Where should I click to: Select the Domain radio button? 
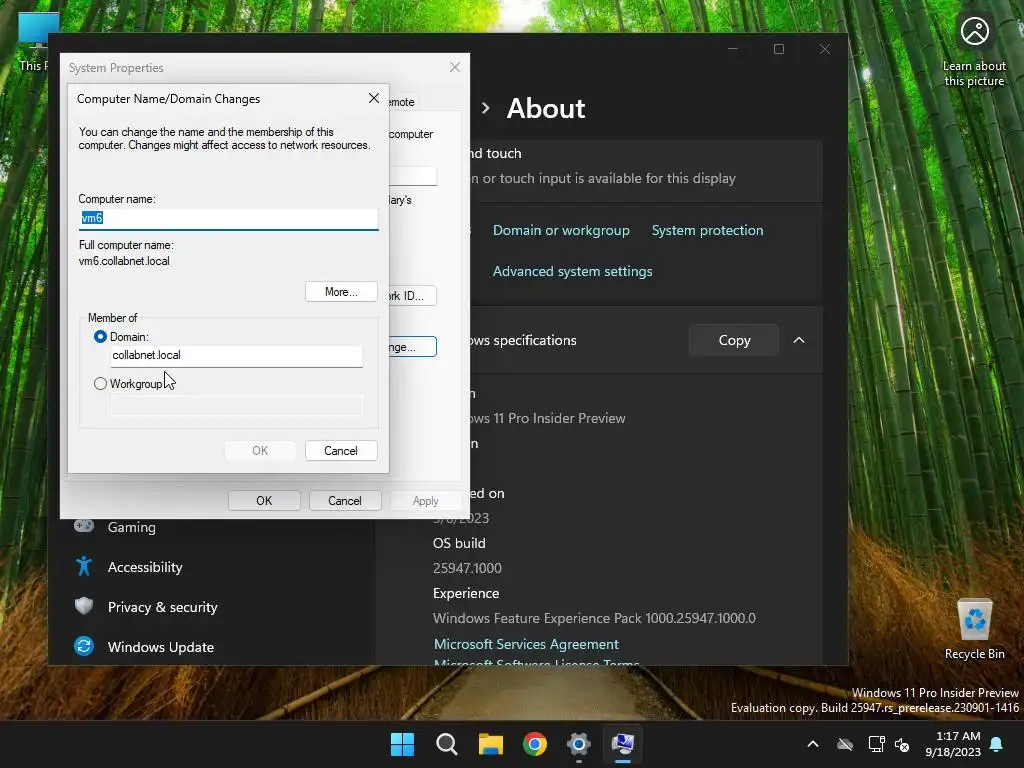pos(100,337)
